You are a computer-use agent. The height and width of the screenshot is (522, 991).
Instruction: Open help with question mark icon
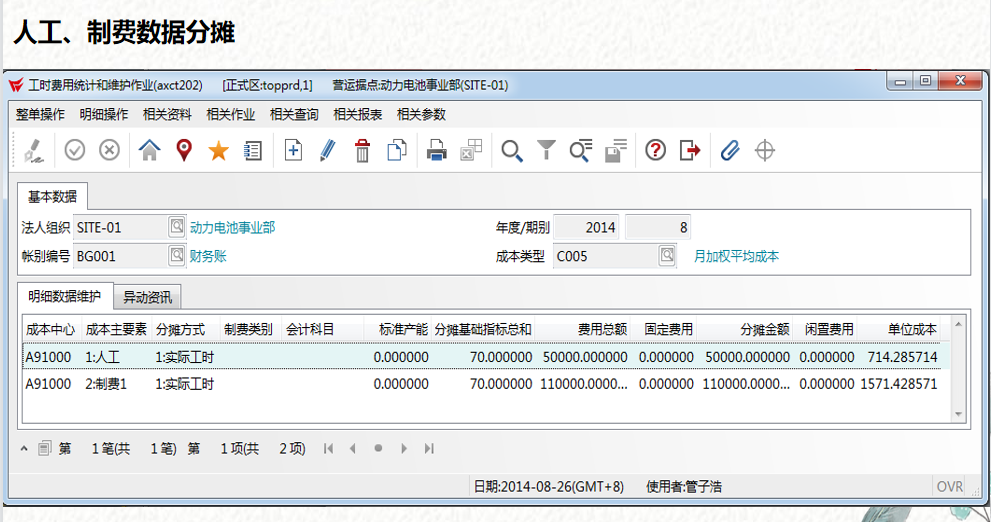(655, 150)
